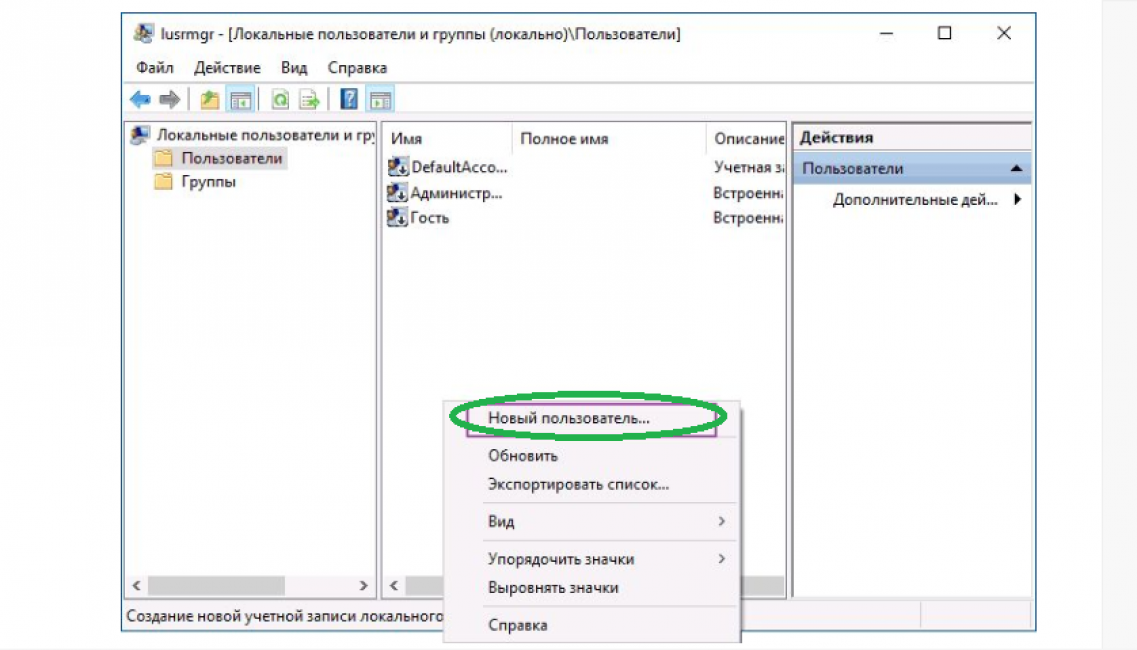This screenshot has width=1137, height=650.
Task: Select the Пользователи folder in the tree
Action: click(x=231, y=158)
